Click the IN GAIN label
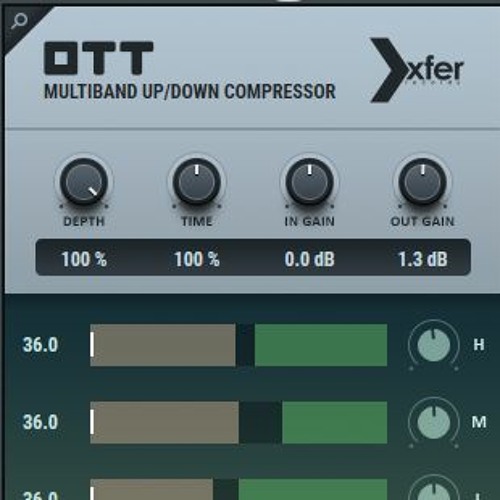 pyautogui.click(x=310, y=222)
